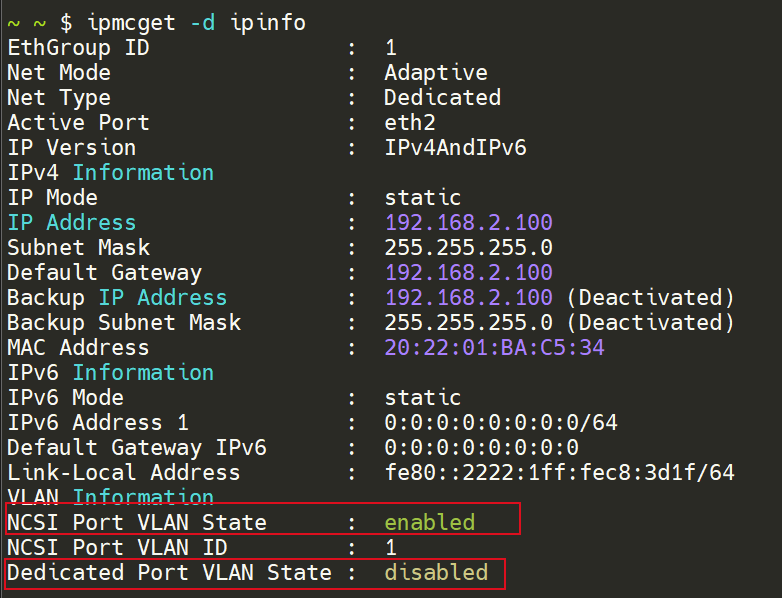Select the Active Port value eth2
Image resolution: width=782 pixels, height=598 pixels.
pos(409,122)
